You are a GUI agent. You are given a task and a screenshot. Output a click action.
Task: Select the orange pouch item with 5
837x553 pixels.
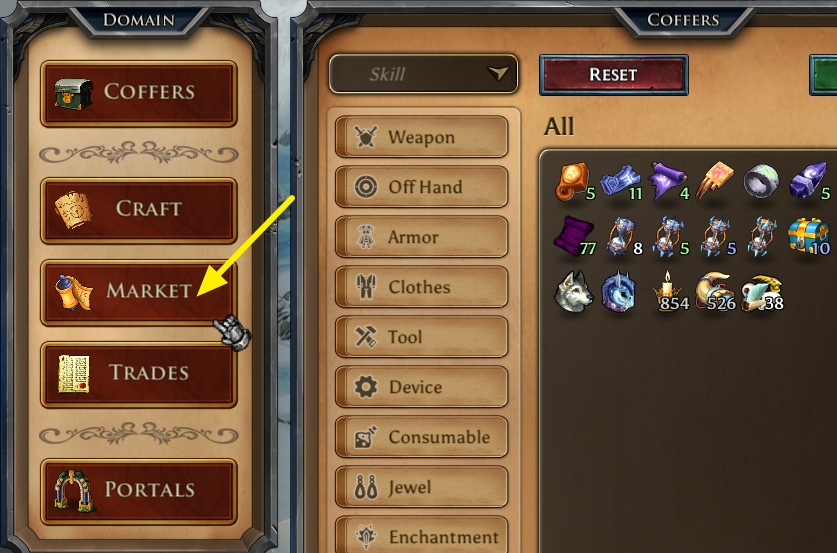pyautogui.click(x=574, y=181)
